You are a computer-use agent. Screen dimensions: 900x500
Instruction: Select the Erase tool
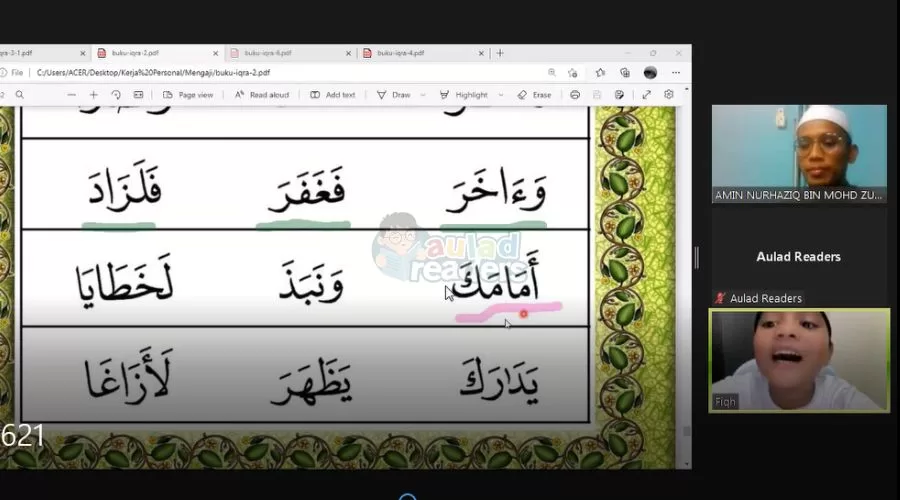[534, 95]
